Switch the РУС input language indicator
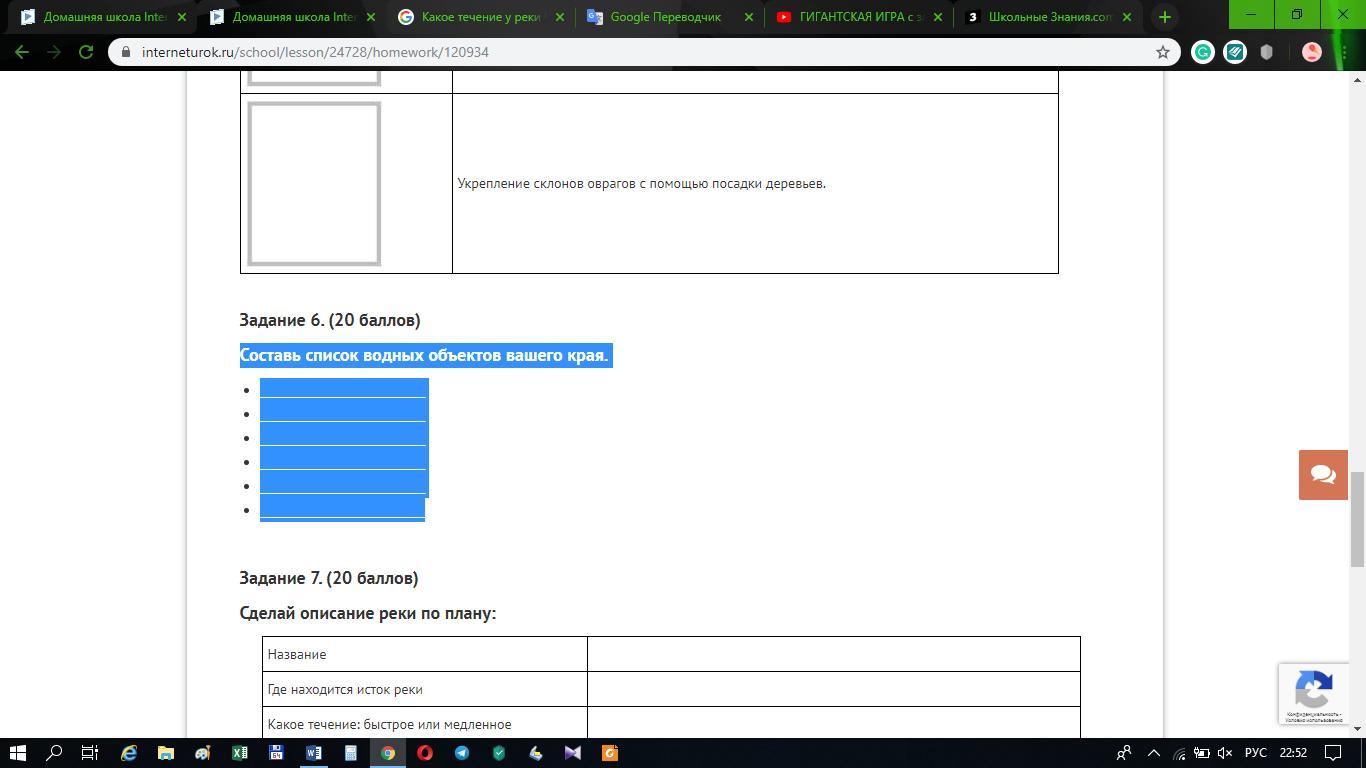The image size is (1366, 768). coord(1255,753)
